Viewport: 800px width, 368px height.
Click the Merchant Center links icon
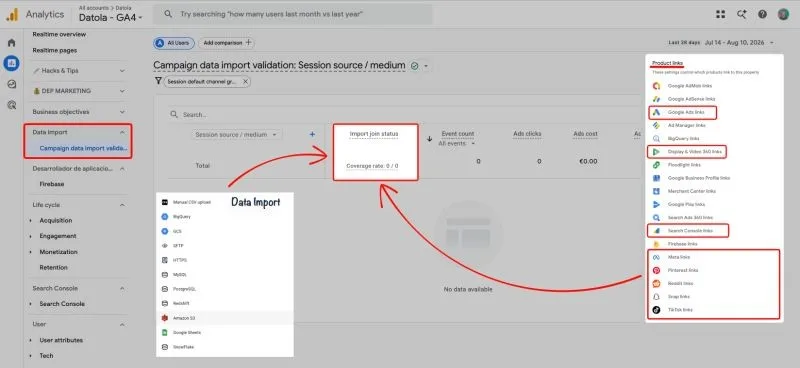[x=657, y=191]
